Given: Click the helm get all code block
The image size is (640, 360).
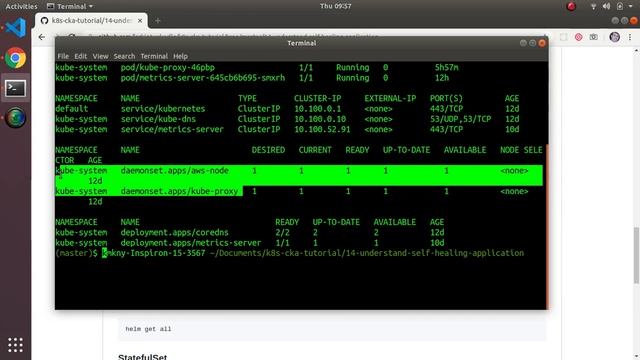Looking at the screenshot, I should (332, 329).
